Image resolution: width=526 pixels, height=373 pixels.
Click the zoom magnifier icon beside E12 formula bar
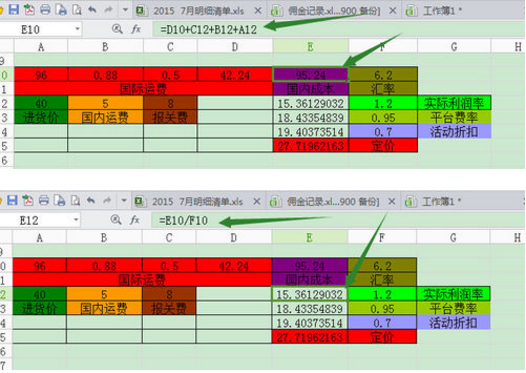(116, 220)
